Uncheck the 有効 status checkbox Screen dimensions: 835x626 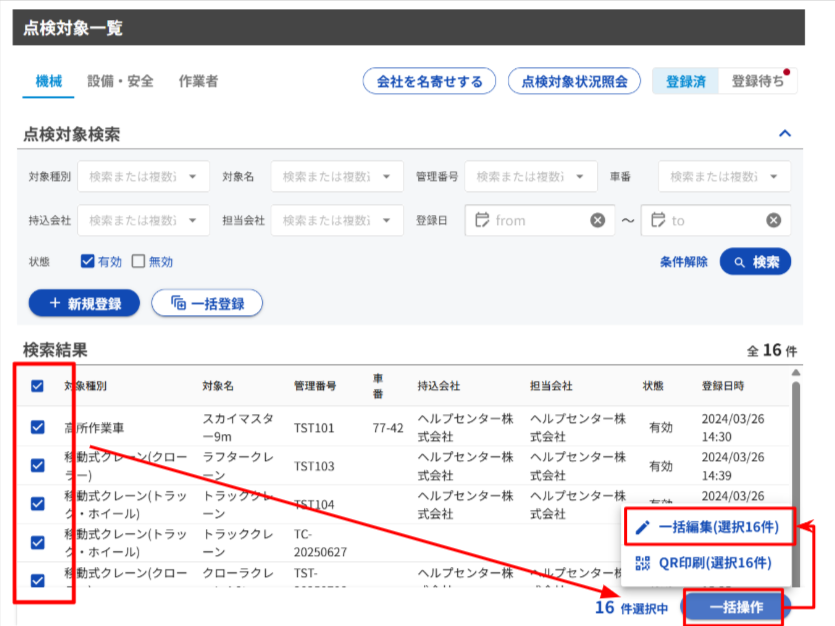point(88,262)
